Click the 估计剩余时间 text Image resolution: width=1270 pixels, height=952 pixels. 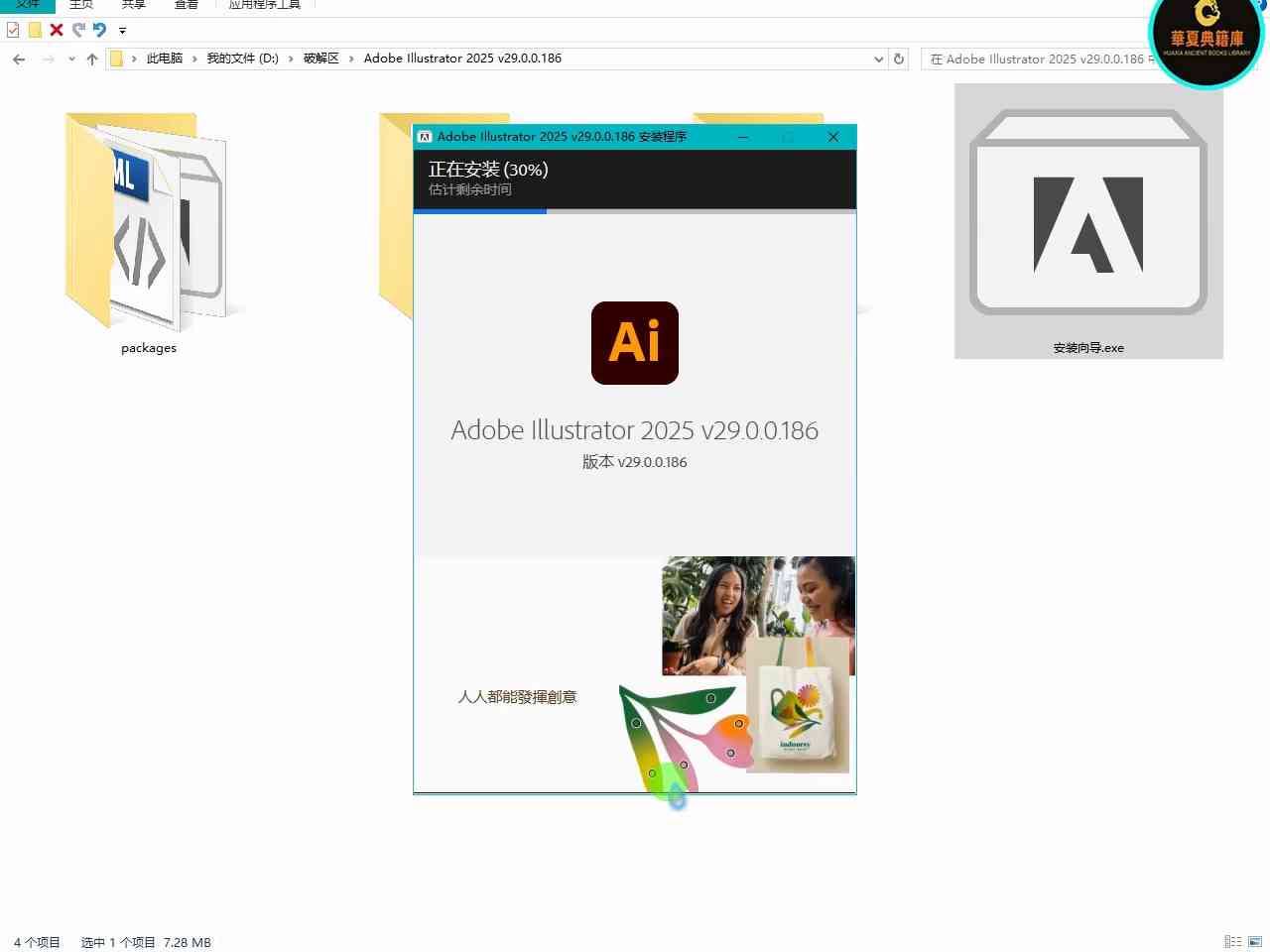(x=470, y=189)
